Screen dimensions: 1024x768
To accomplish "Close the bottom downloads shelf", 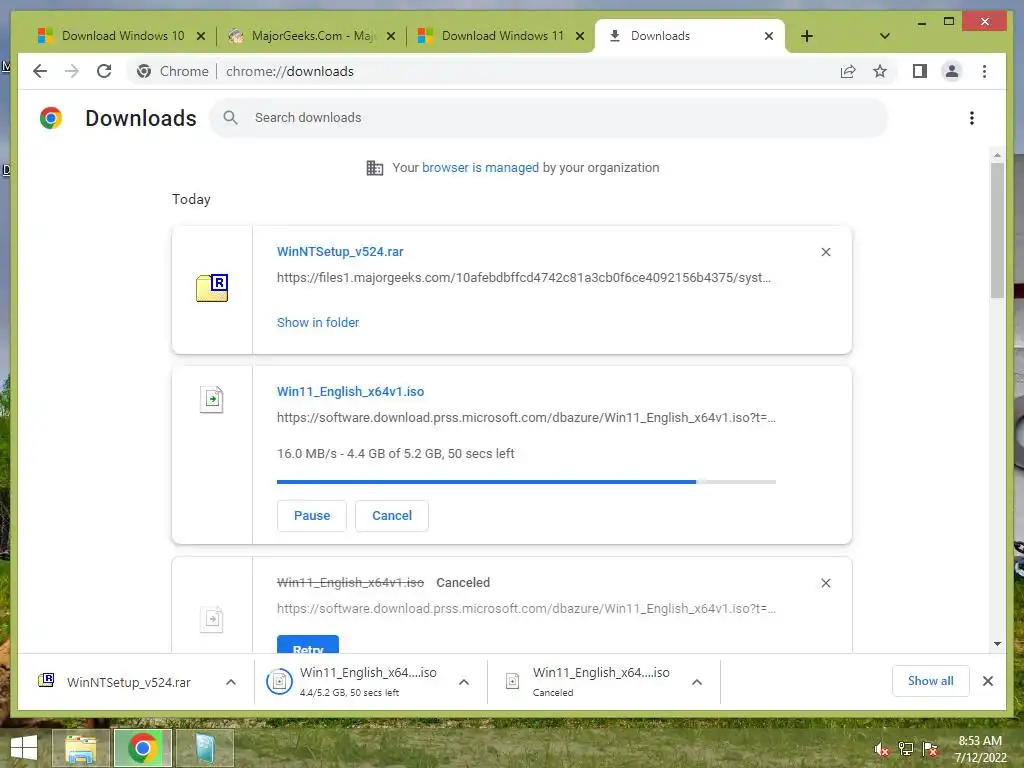I will pos(987,681).
